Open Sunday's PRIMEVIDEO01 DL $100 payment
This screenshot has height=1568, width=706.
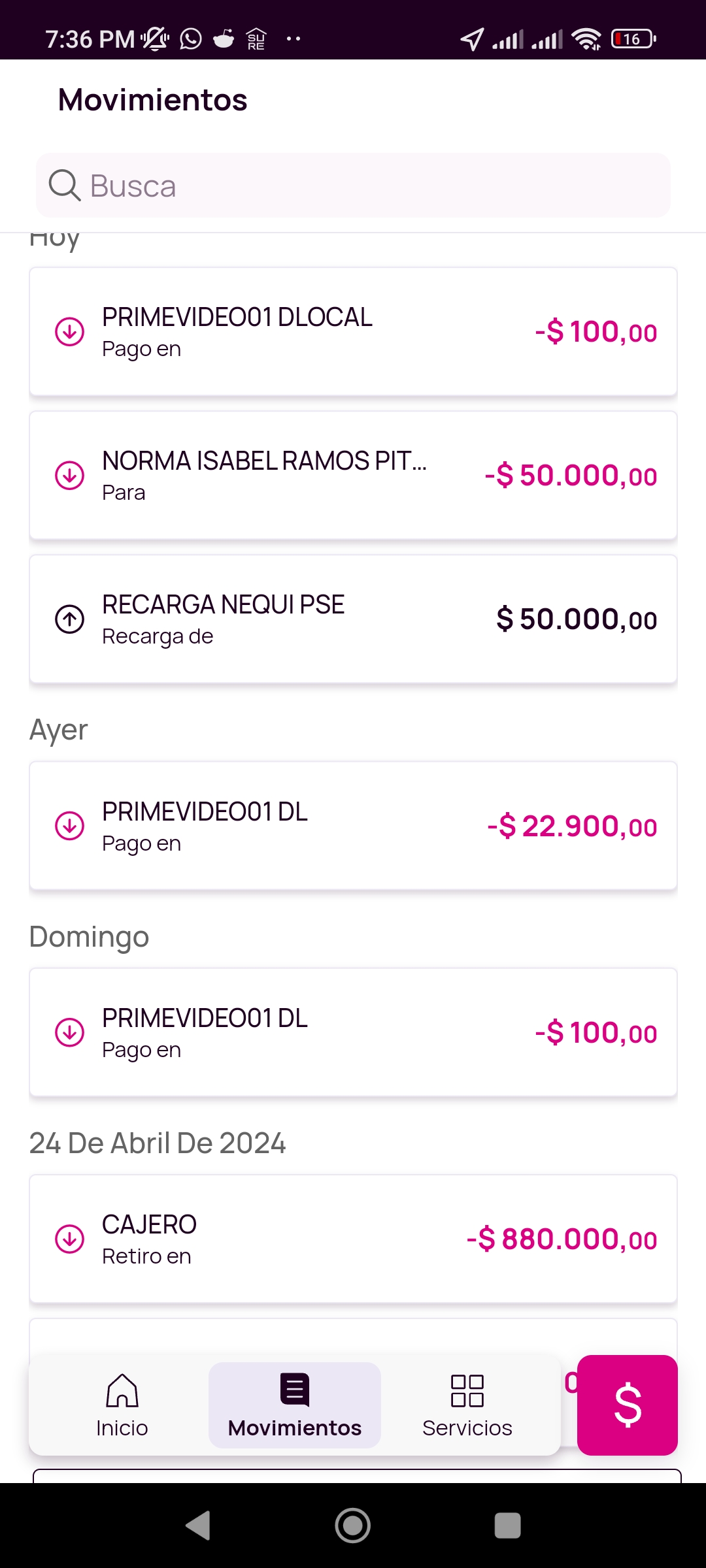click(353, 1032)
